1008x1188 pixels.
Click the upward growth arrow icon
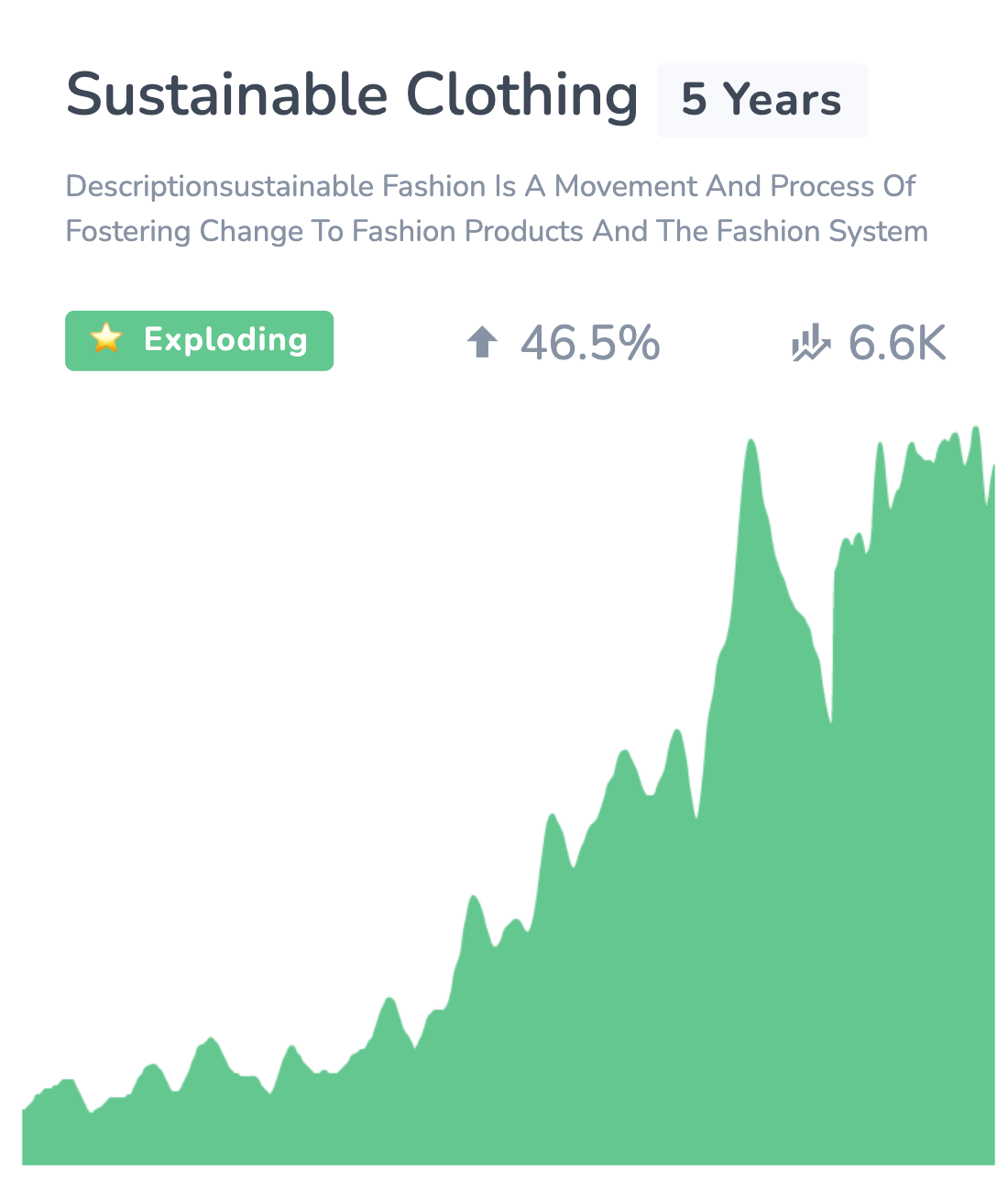(x=482, y=343)
